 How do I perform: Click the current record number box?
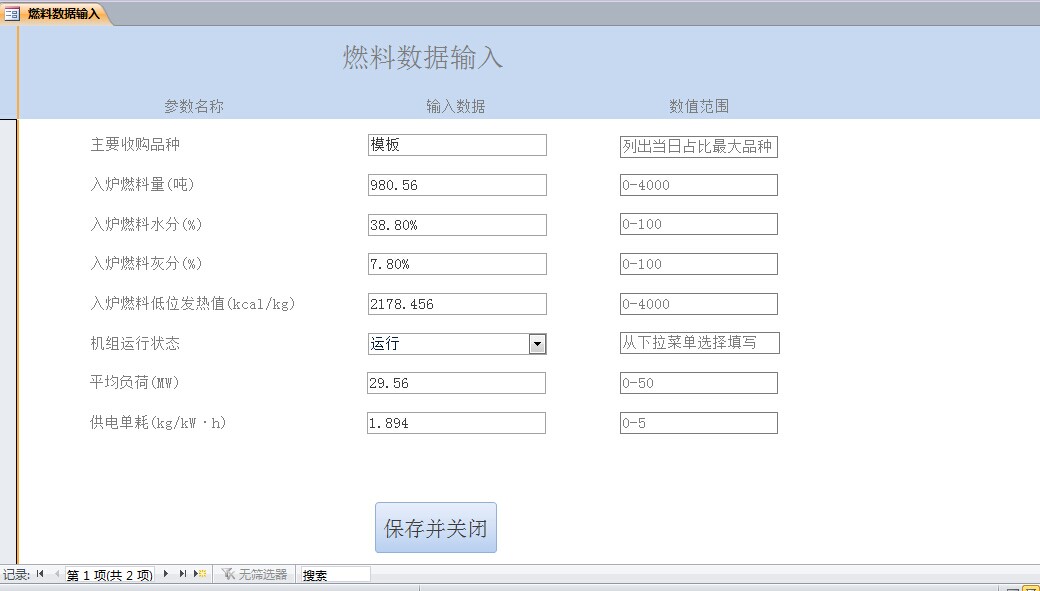click(x=109, y=574)
